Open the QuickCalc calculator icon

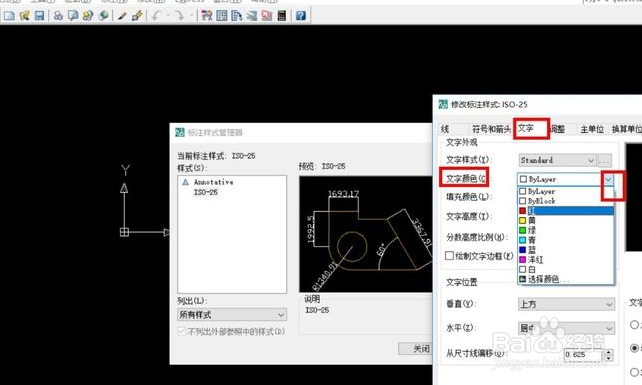[282, 16]
